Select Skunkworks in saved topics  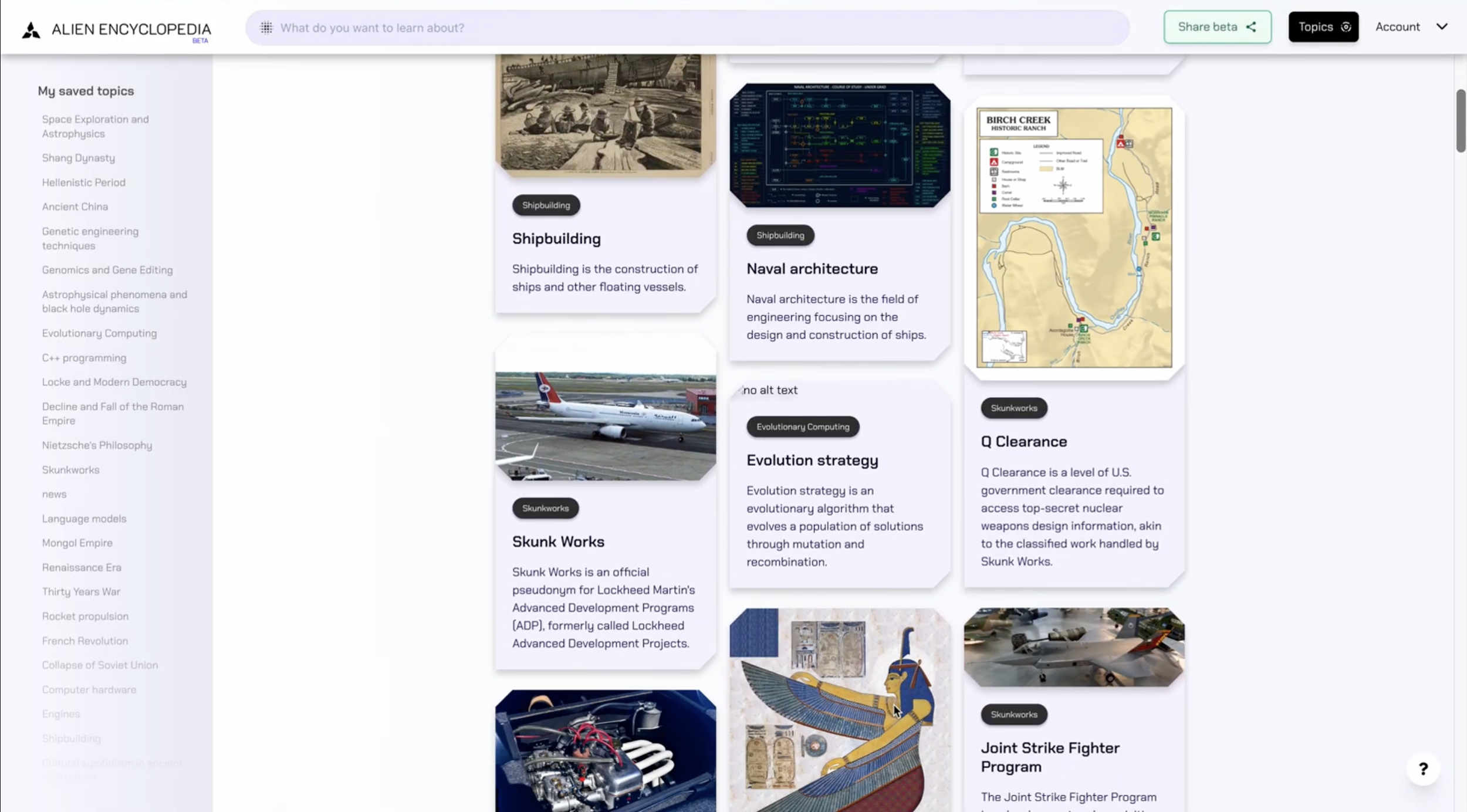click(x=70, y=470)
